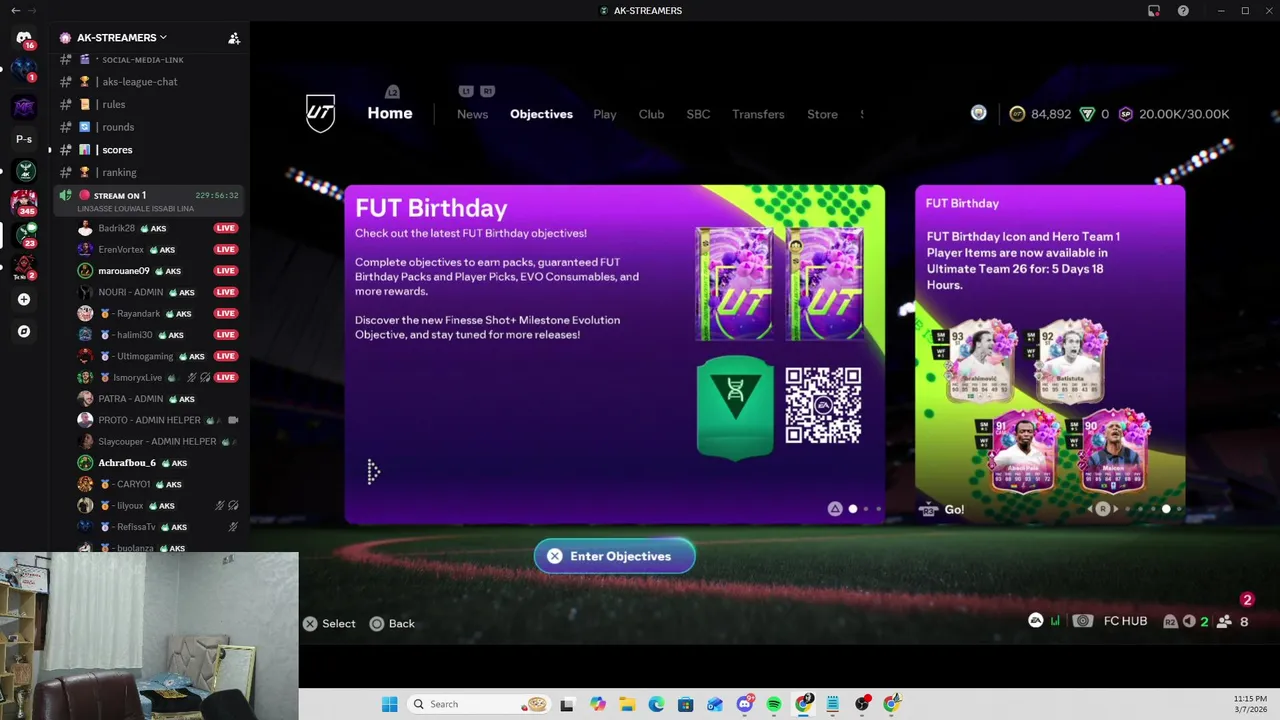Click the club badge icon near coins
1280x720 pixels.
click(x=979, y=113)
